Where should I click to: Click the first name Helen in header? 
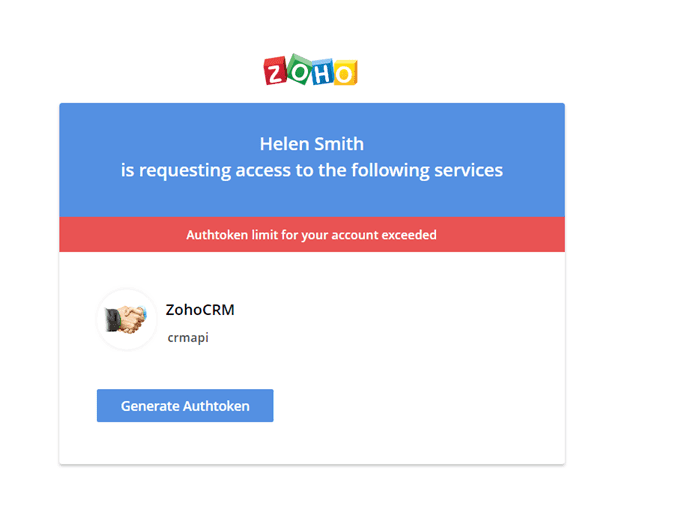284,144
